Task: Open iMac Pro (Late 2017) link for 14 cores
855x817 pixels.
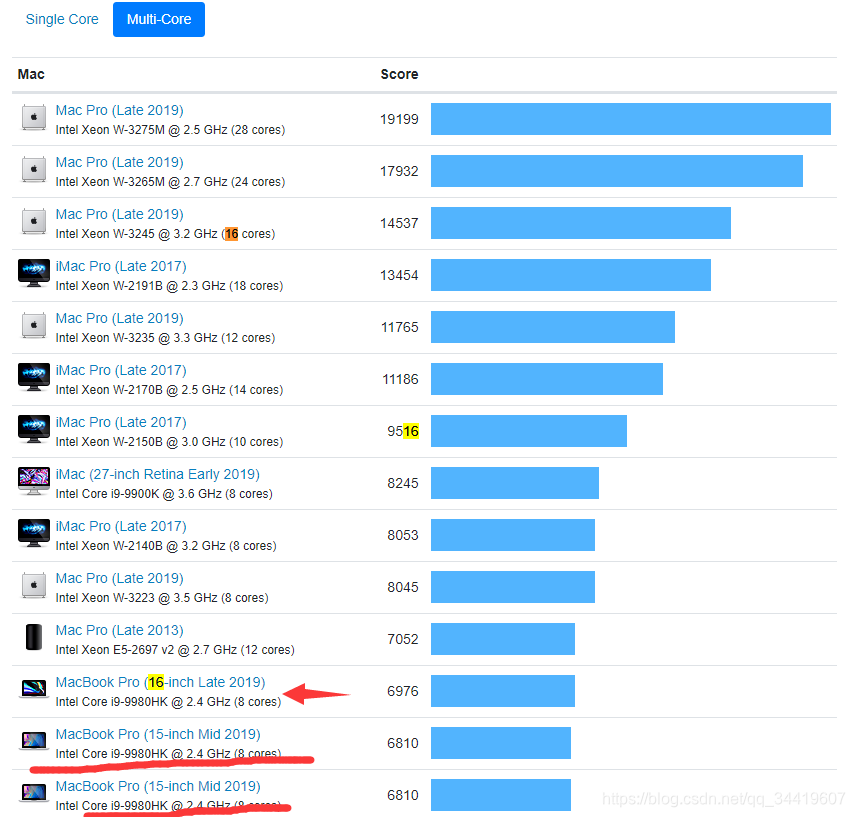Action: 121,370
